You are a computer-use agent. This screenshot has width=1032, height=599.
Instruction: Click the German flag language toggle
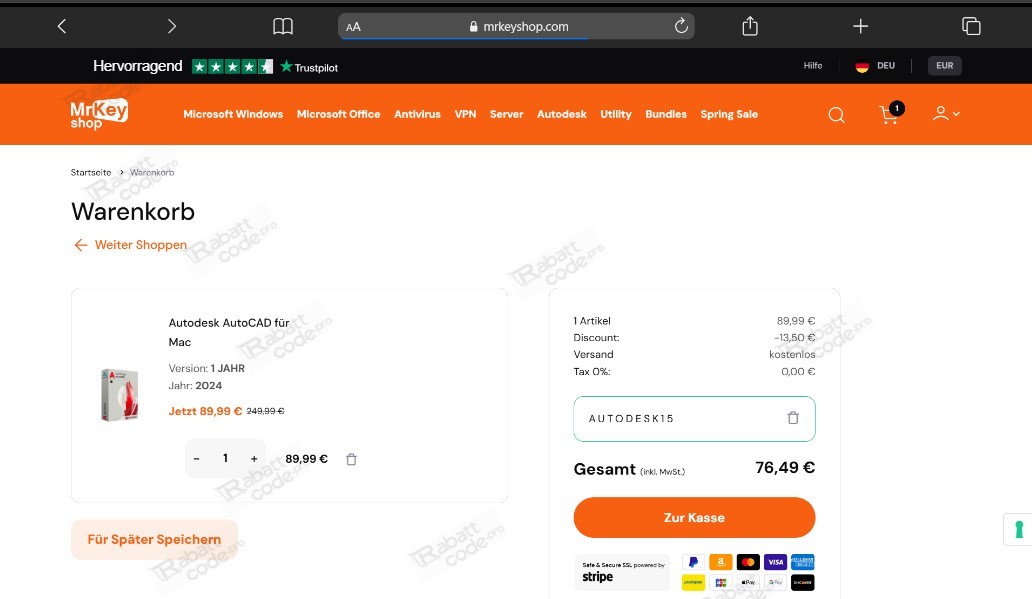coord(861,66)
